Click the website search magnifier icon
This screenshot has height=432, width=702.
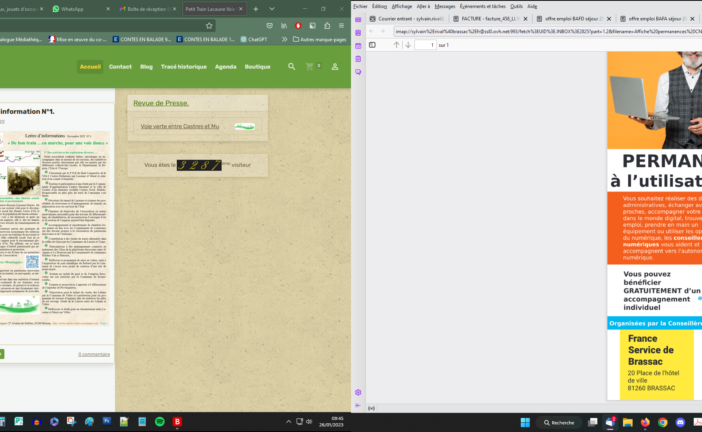tap(291, 66)
